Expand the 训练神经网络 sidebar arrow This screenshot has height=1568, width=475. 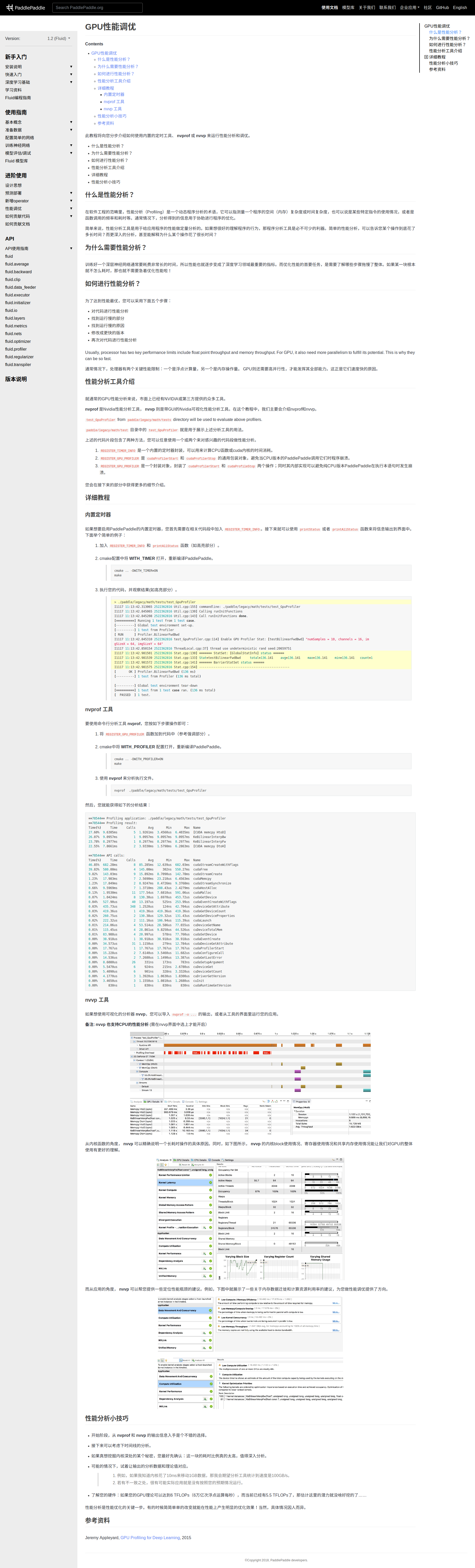71,145
